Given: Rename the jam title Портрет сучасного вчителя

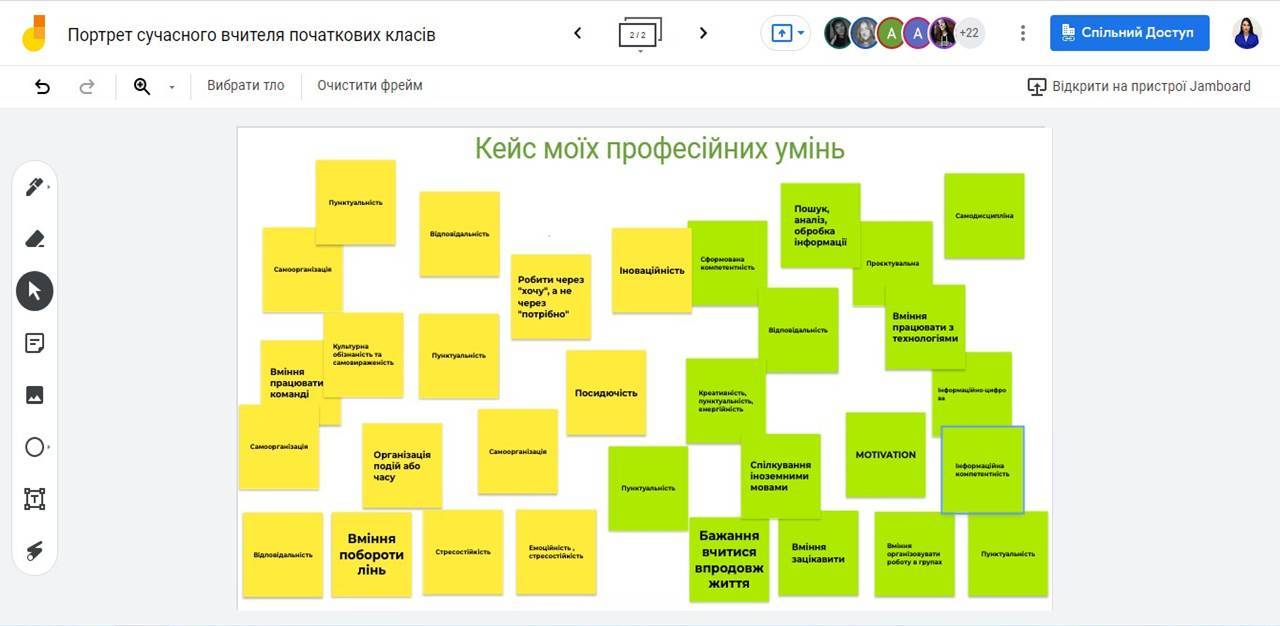Looking at the screenshot, I should click(251, 35).
